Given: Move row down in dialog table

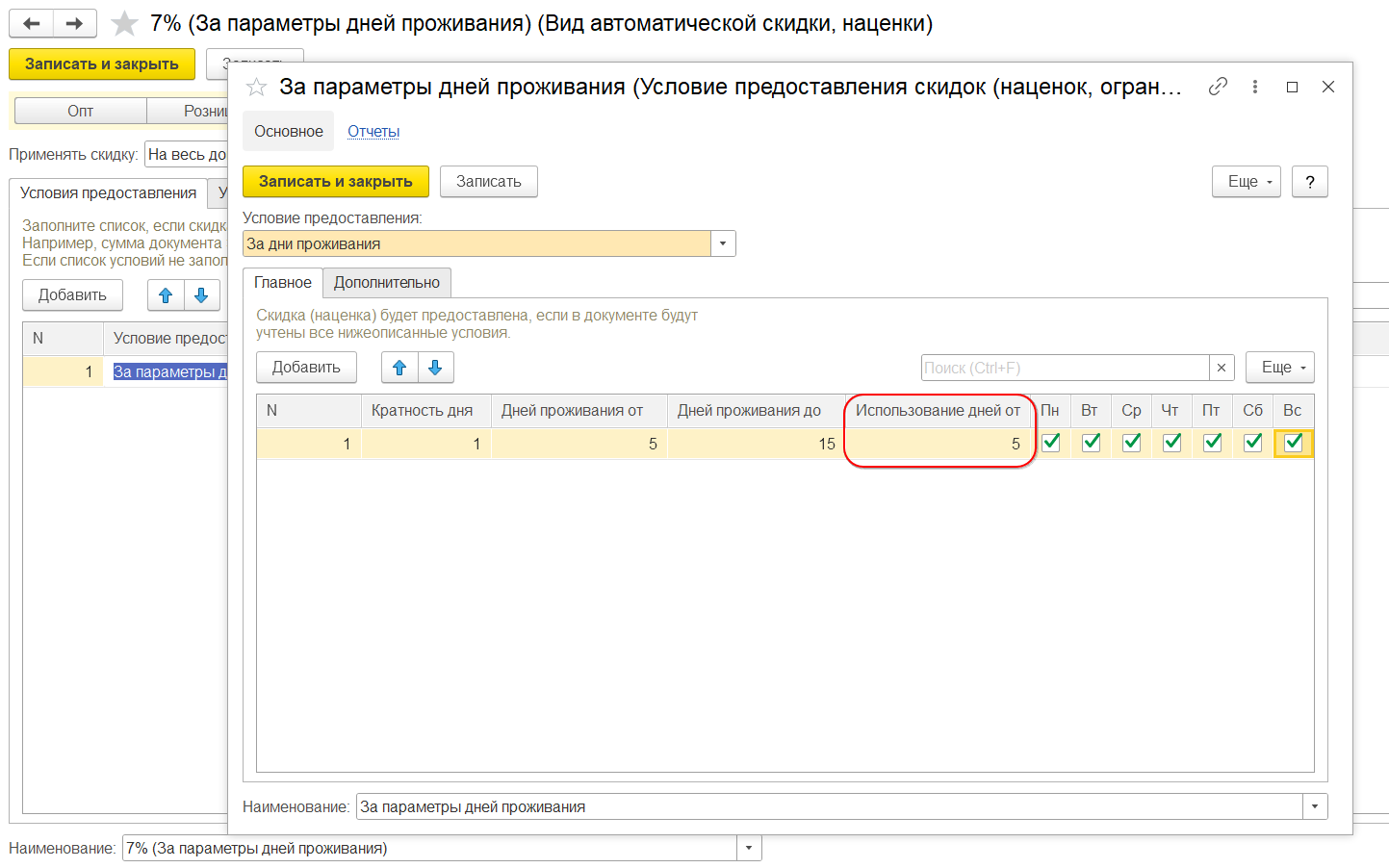Looking at the screenshot, I should coord(435,368).
